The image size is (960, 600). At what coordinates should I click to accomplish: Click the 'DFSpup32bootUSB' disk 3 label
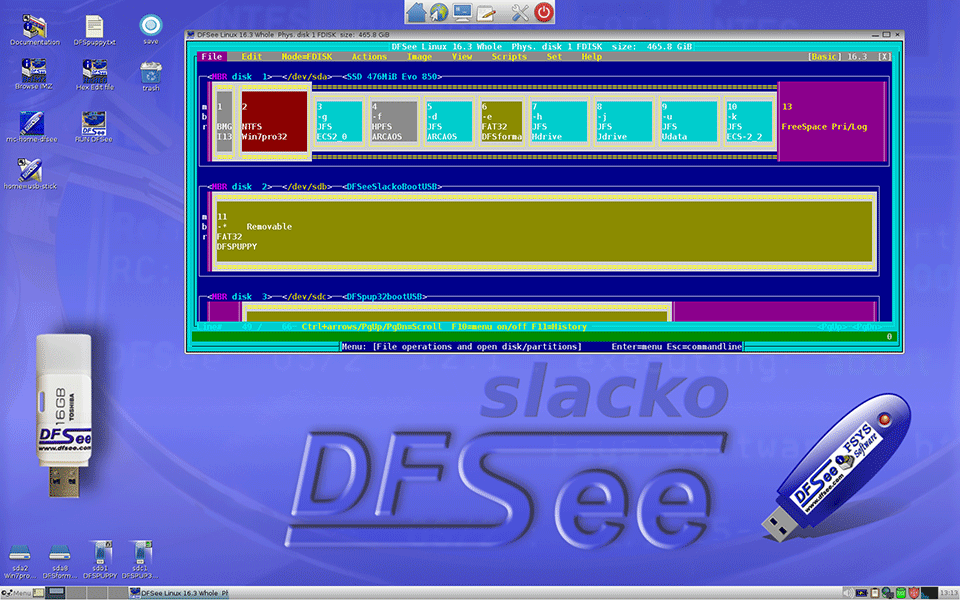coord(384,296)
